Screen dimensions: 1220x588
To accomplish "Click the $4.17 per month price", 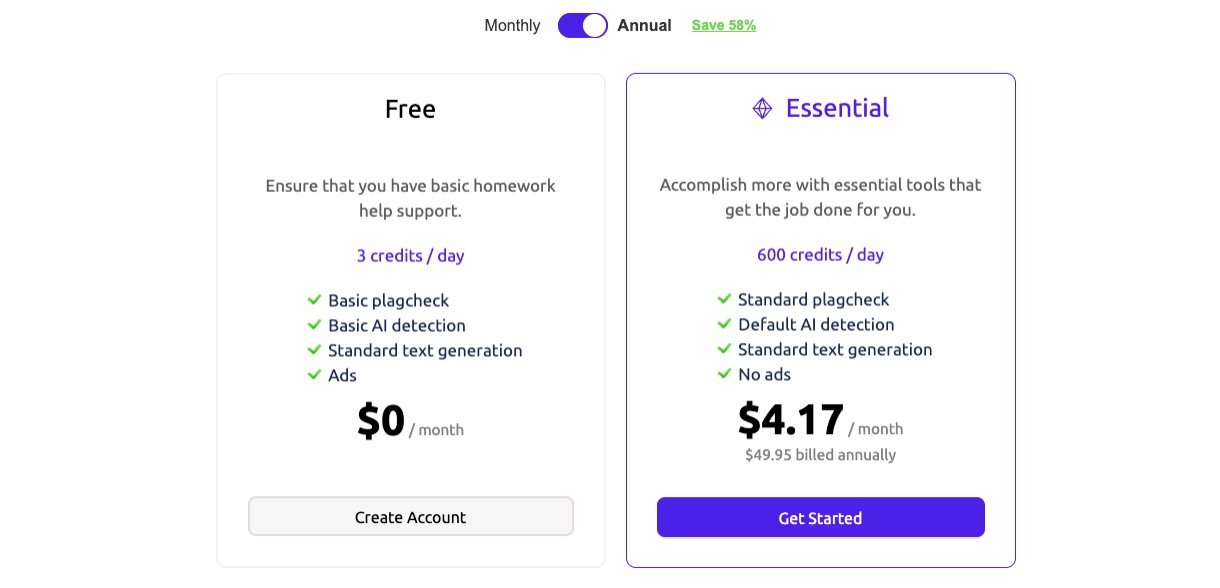I will coord(791,420).
